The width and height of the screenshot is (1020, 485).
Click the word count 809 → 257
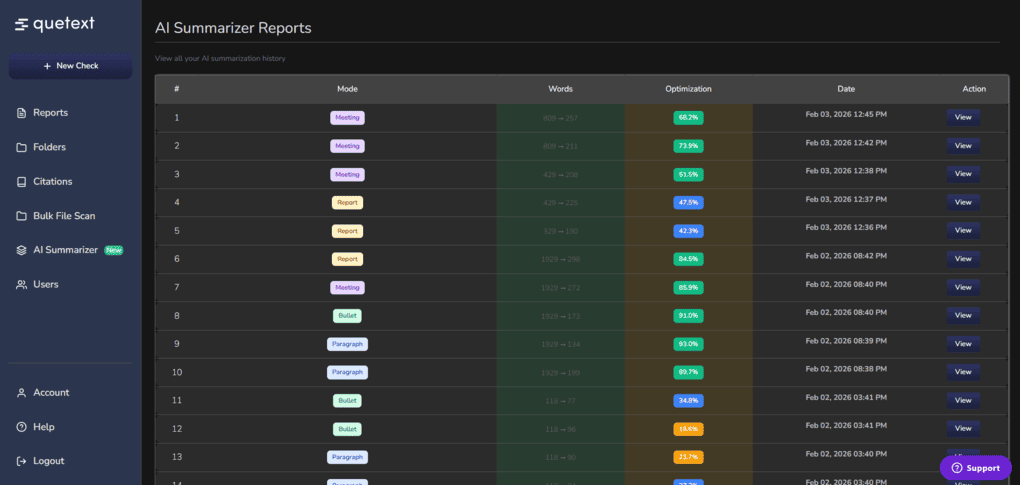(560, 118)
